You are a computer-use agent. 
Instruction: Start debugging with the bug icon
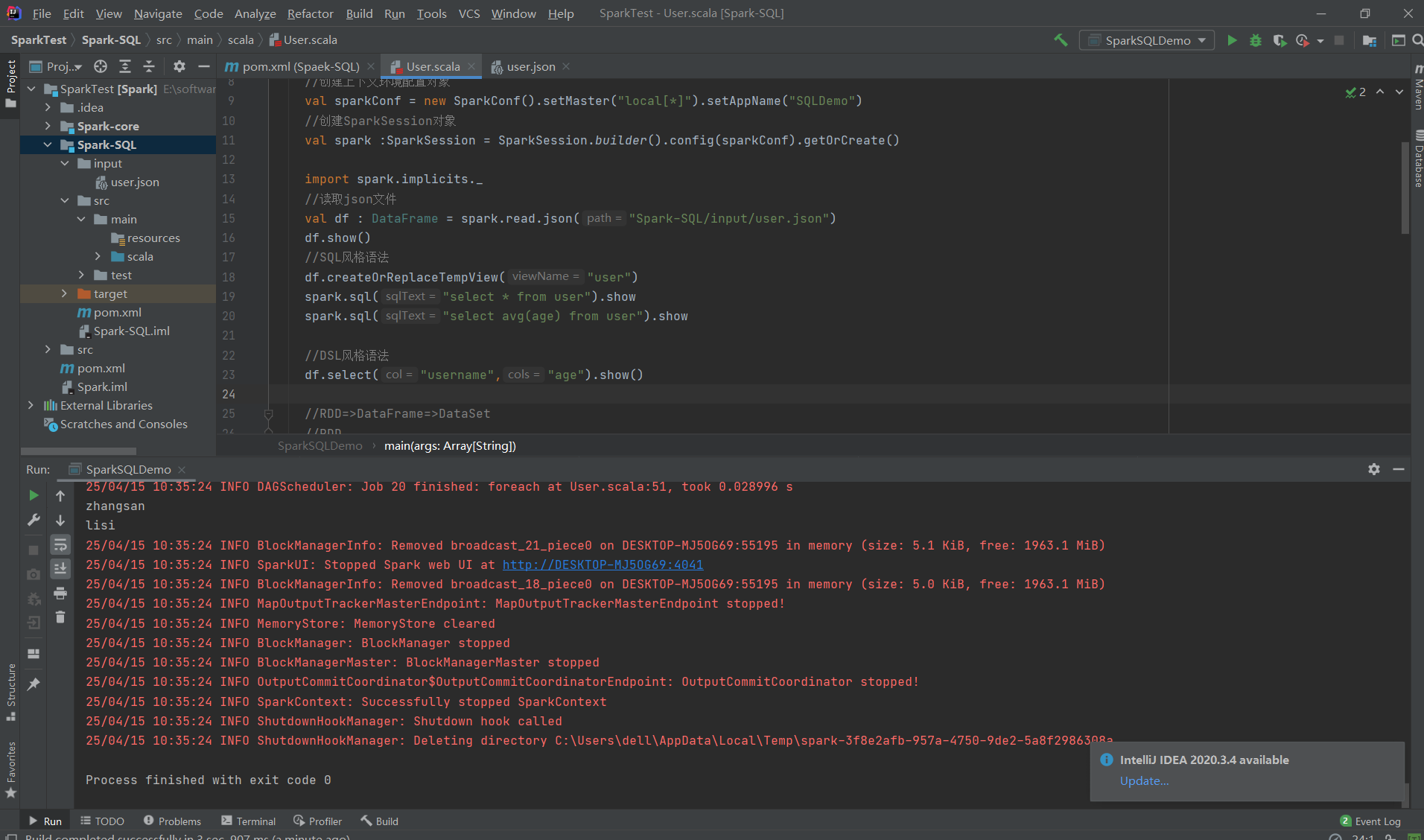coord(1256,40)
